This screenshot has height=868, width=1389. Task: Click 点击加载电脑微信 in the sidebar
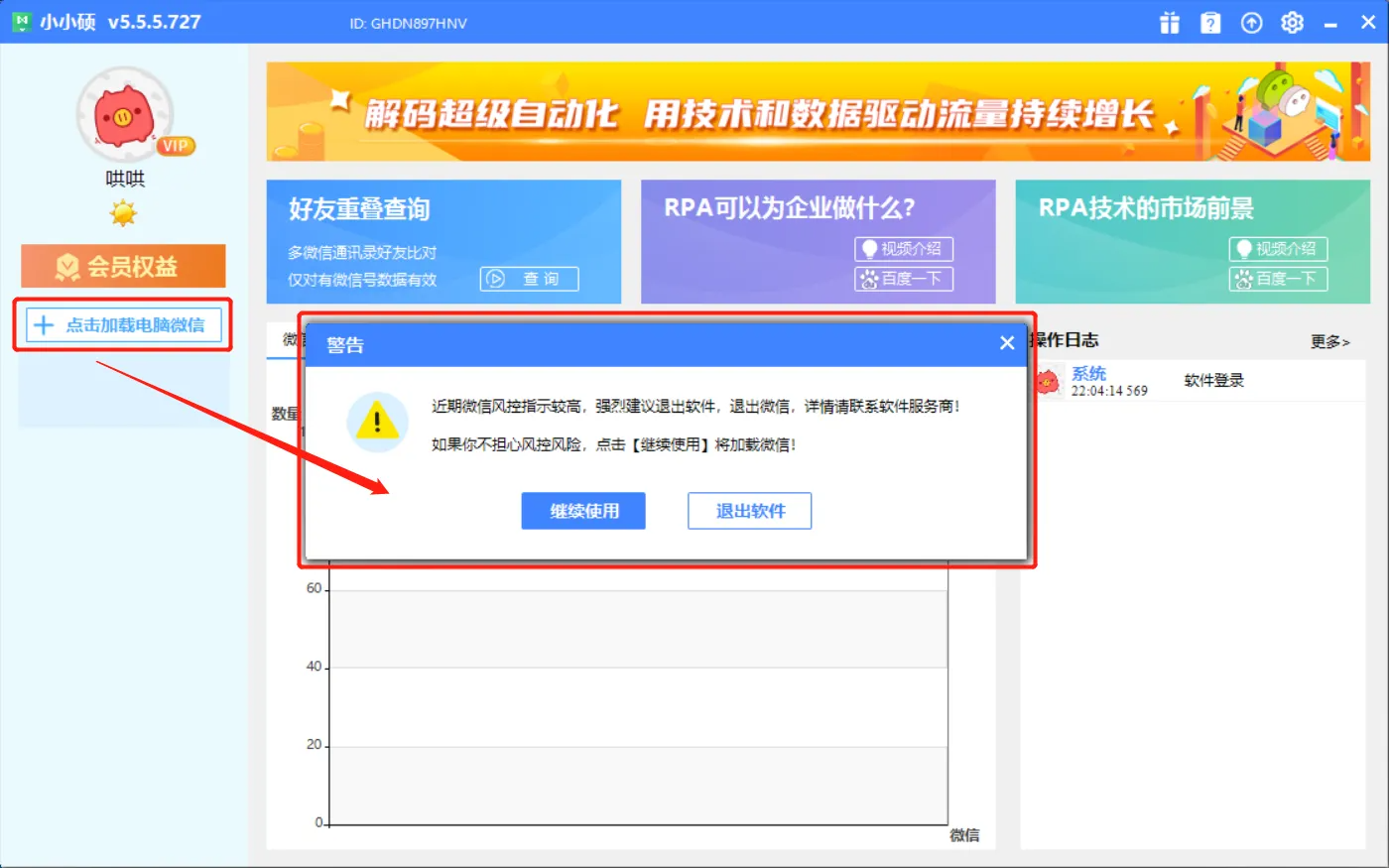(x=122, y=326)
